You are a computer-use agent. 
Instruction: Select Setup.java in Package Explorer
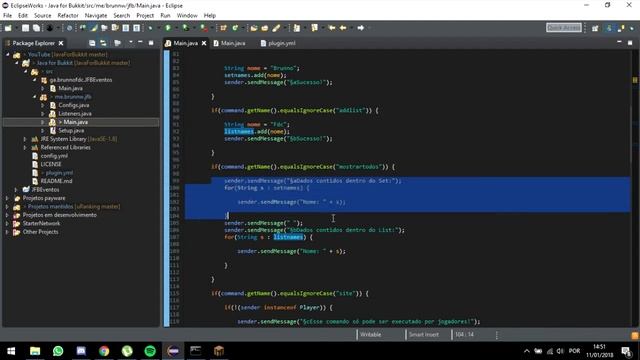coord(71,131)
